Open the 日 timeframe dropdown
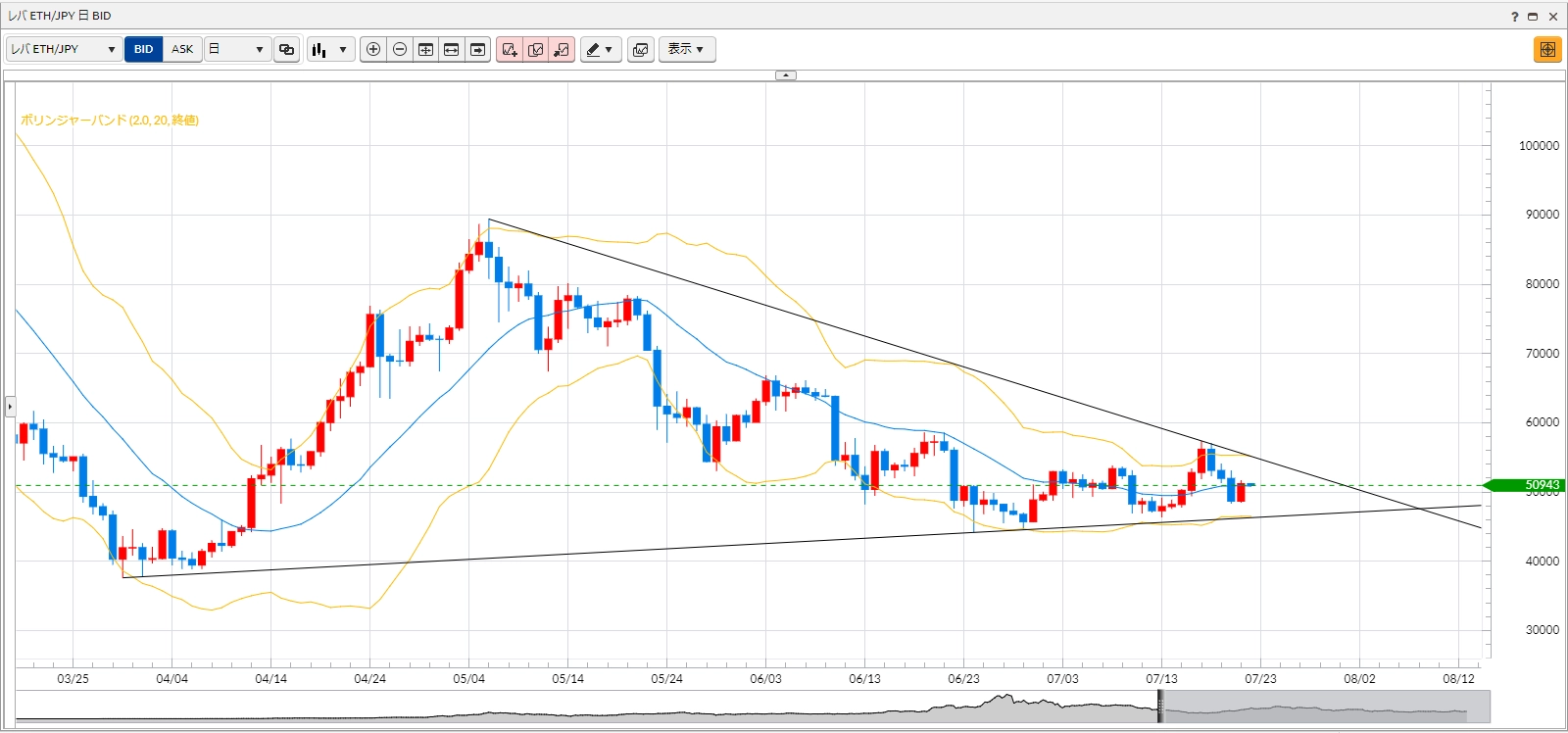The height and width of the screenshot is (733, 1568). (x=237, y=49)
